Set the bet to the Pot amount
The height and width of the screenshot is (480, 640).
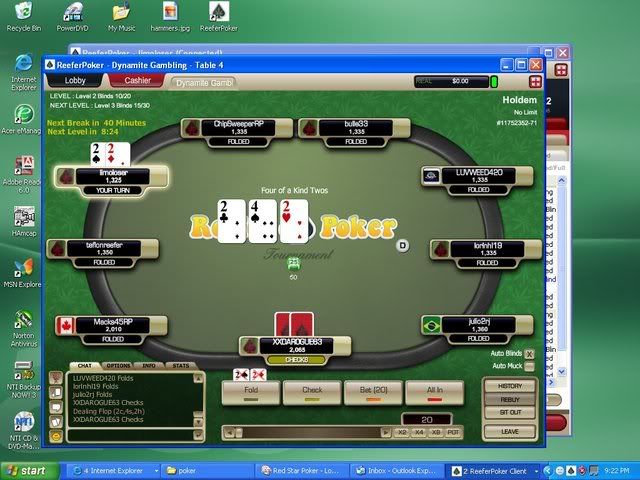coord(453,433)
